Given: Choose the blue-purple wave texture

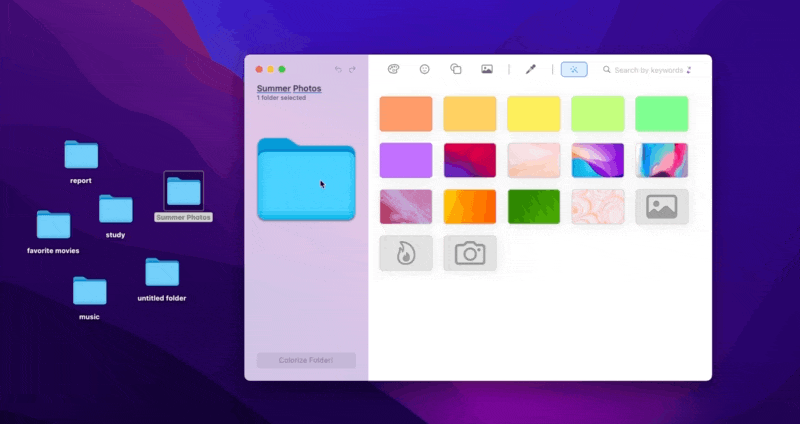Looking at the screenshot, I should 597,160.
